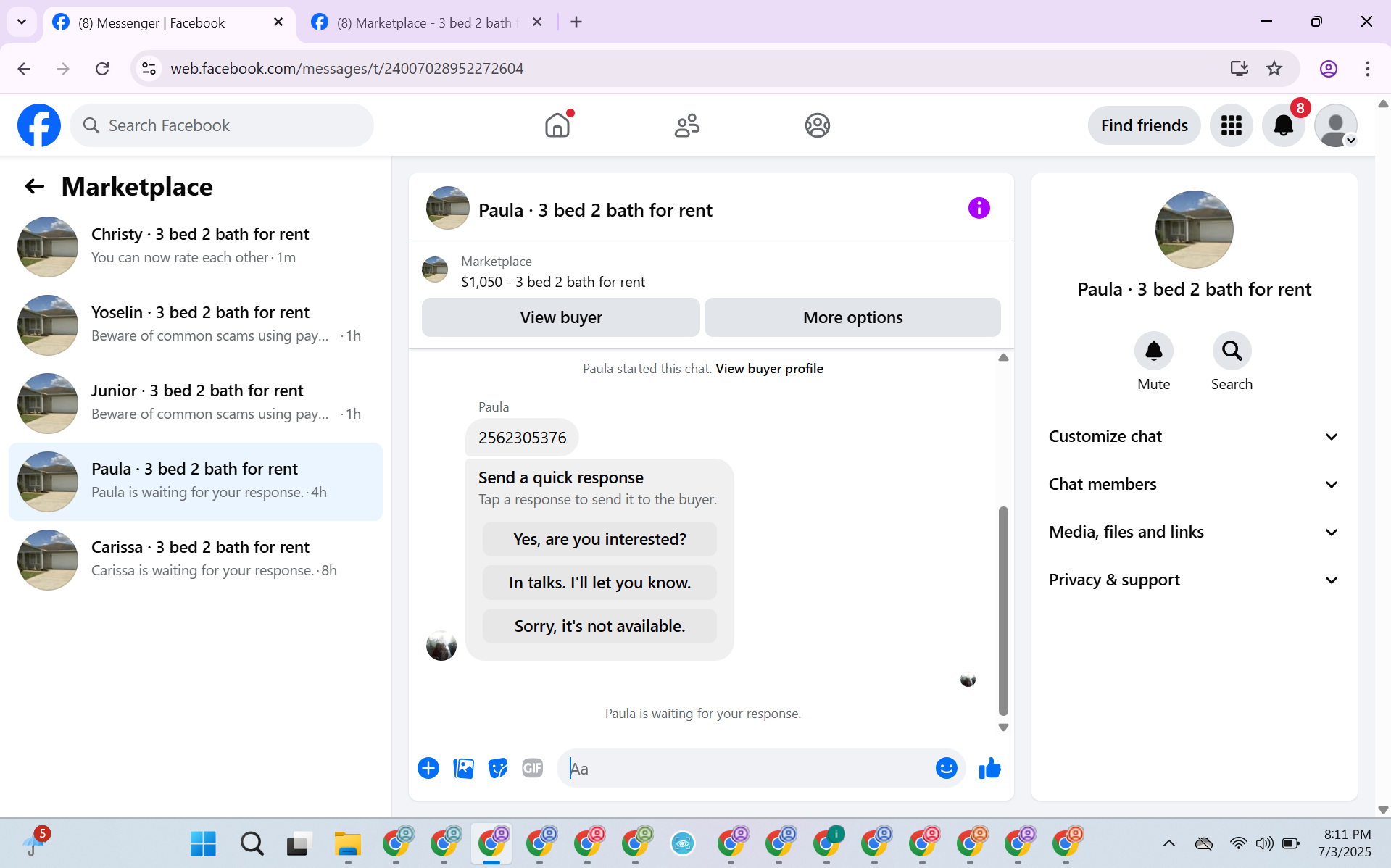This screenshot has height=868, width=1391.
Task: Click the Facebook logo icon
Action: [39, 125]
